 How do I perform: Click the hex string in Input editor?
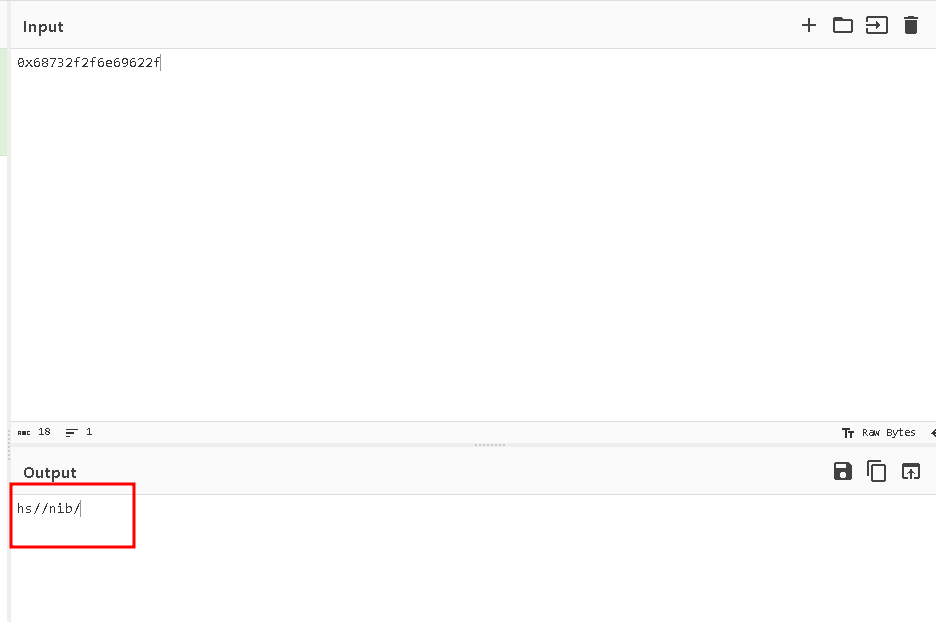[x=89, y=63]
